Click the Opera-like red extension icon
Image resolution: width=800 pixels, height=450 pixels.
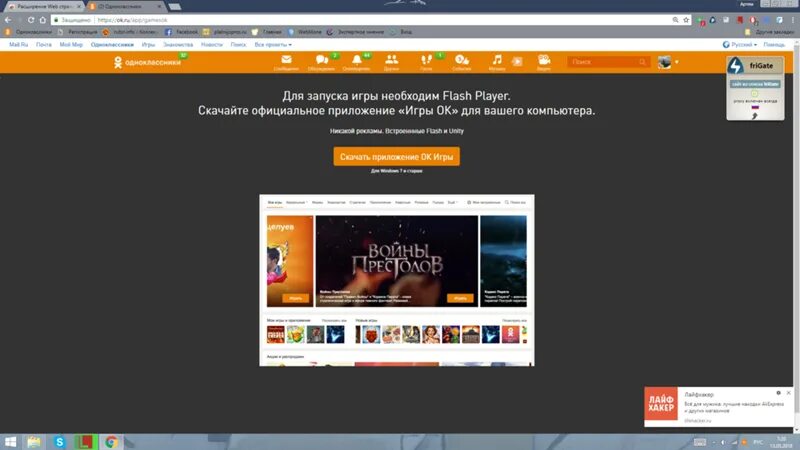click(x=753, y=20)
